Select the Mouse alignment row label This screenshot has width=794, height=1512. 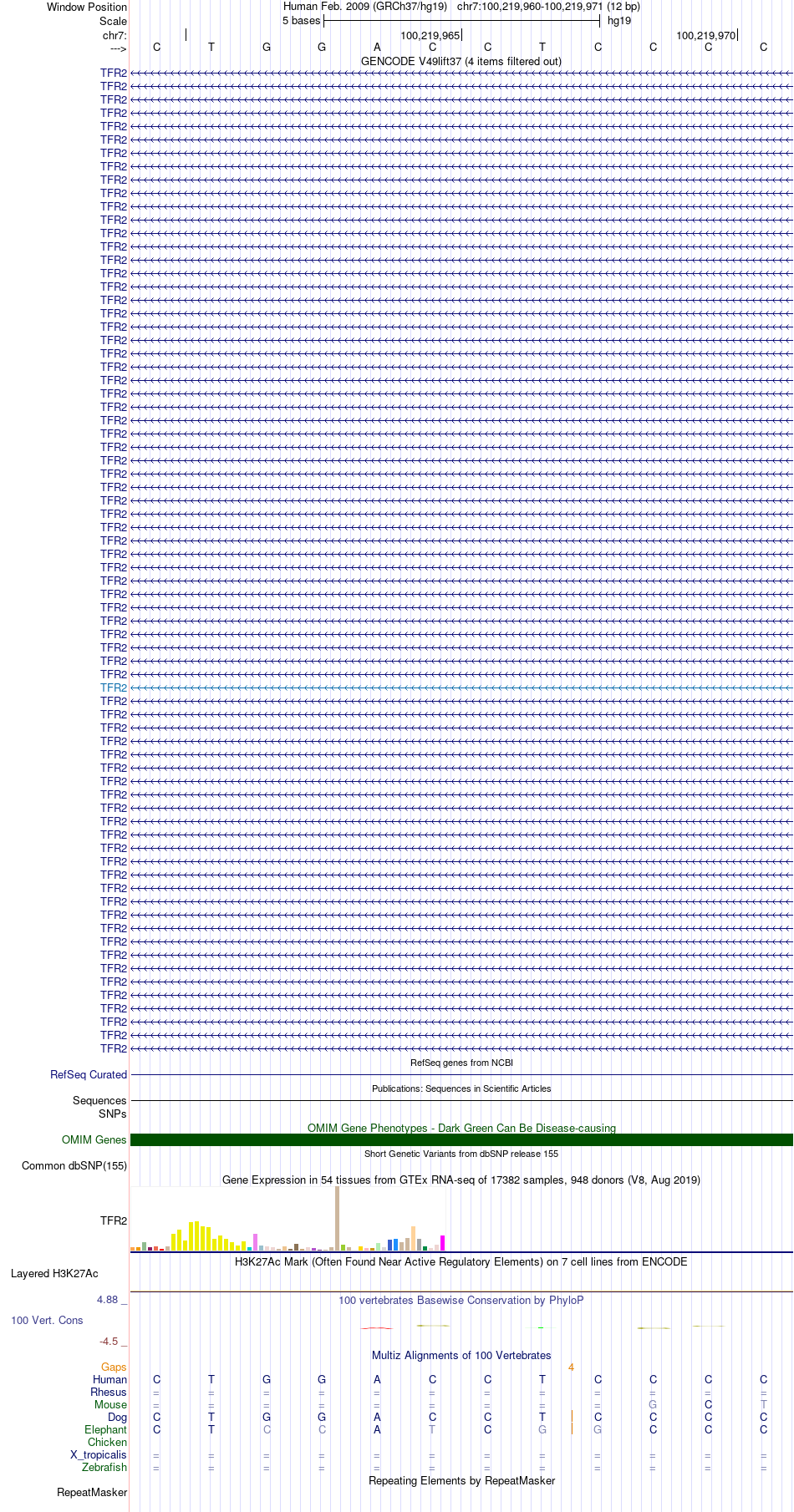coord(111,1405)
